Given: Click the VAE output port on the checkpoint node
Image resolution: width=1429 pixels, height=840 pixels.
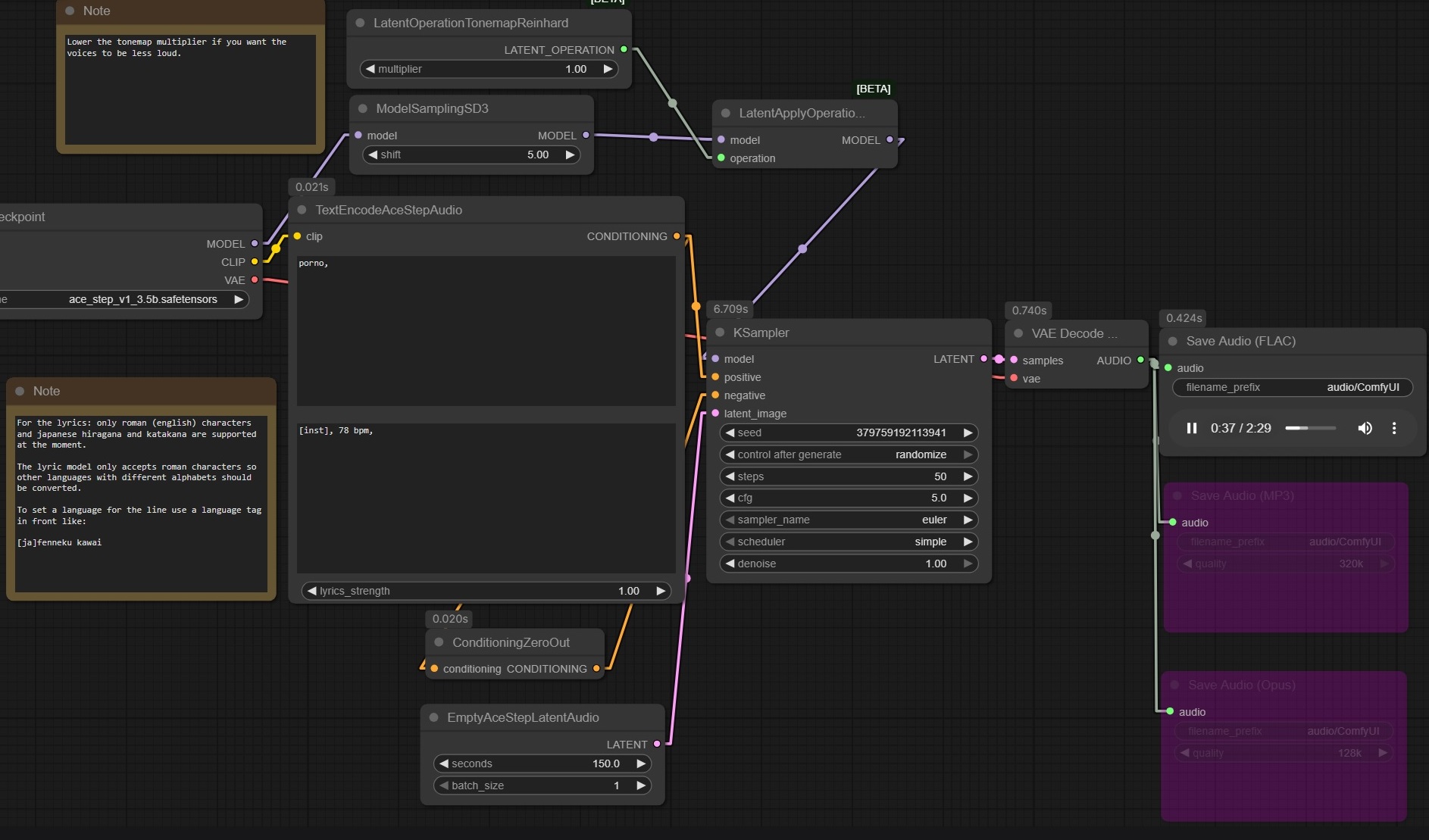Looking at the screenshot, I should (255, 279).
